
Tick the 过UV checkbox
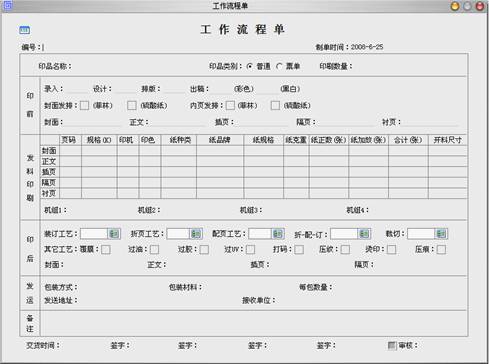click(251, 249)
